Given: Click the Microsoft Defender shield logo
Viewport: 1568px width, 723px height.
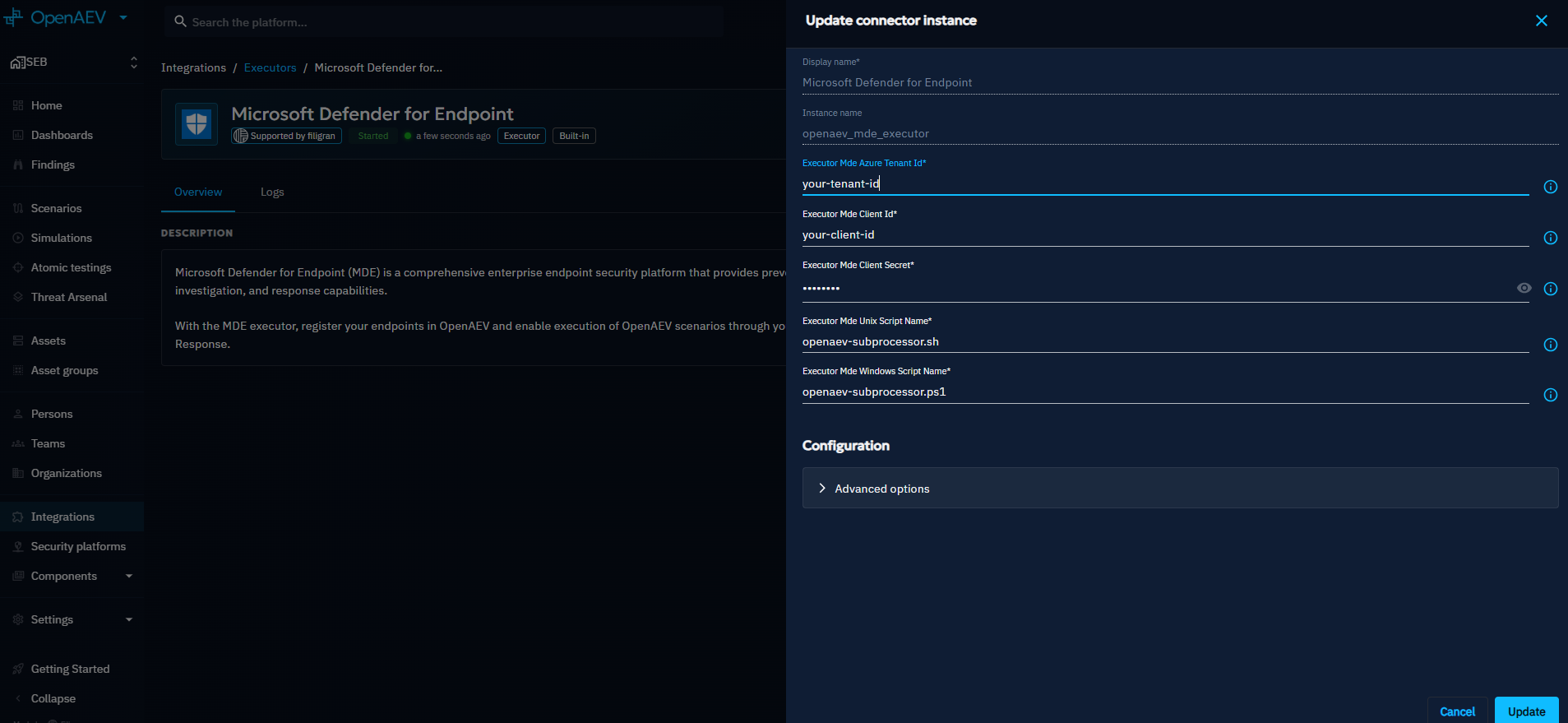Looking at the screenshot, I should coord(197,124).
